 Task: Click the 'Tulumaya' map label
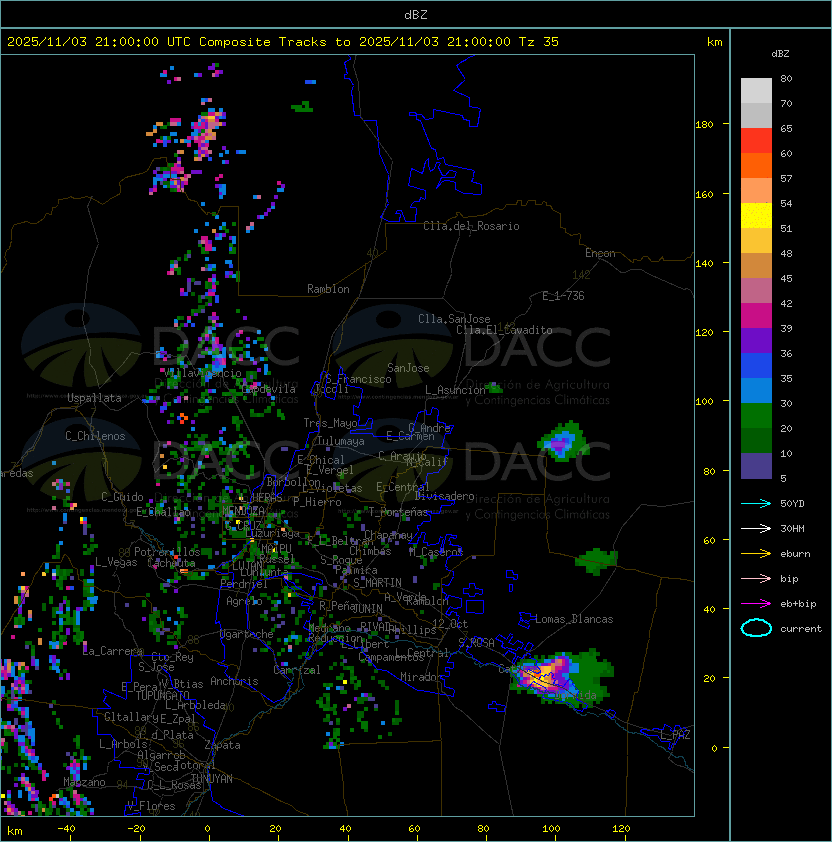point(341,441)
